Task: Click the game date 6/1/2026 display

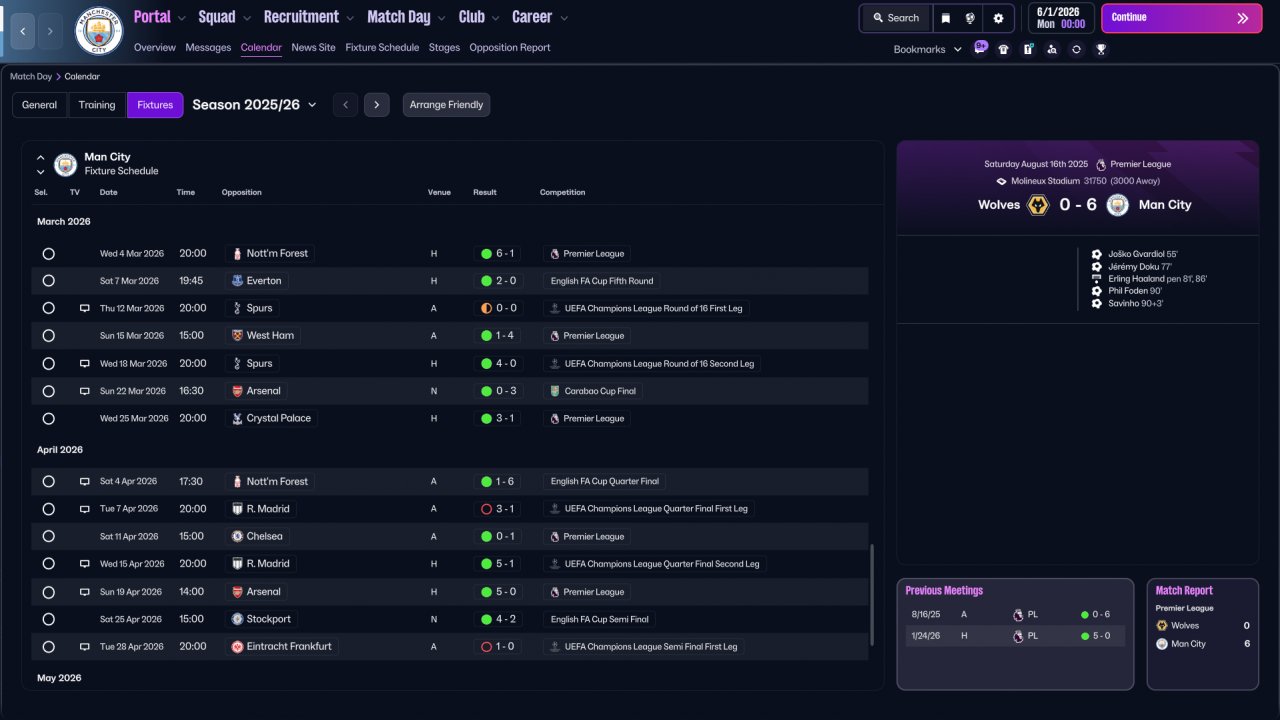Action: point(1059,18)
